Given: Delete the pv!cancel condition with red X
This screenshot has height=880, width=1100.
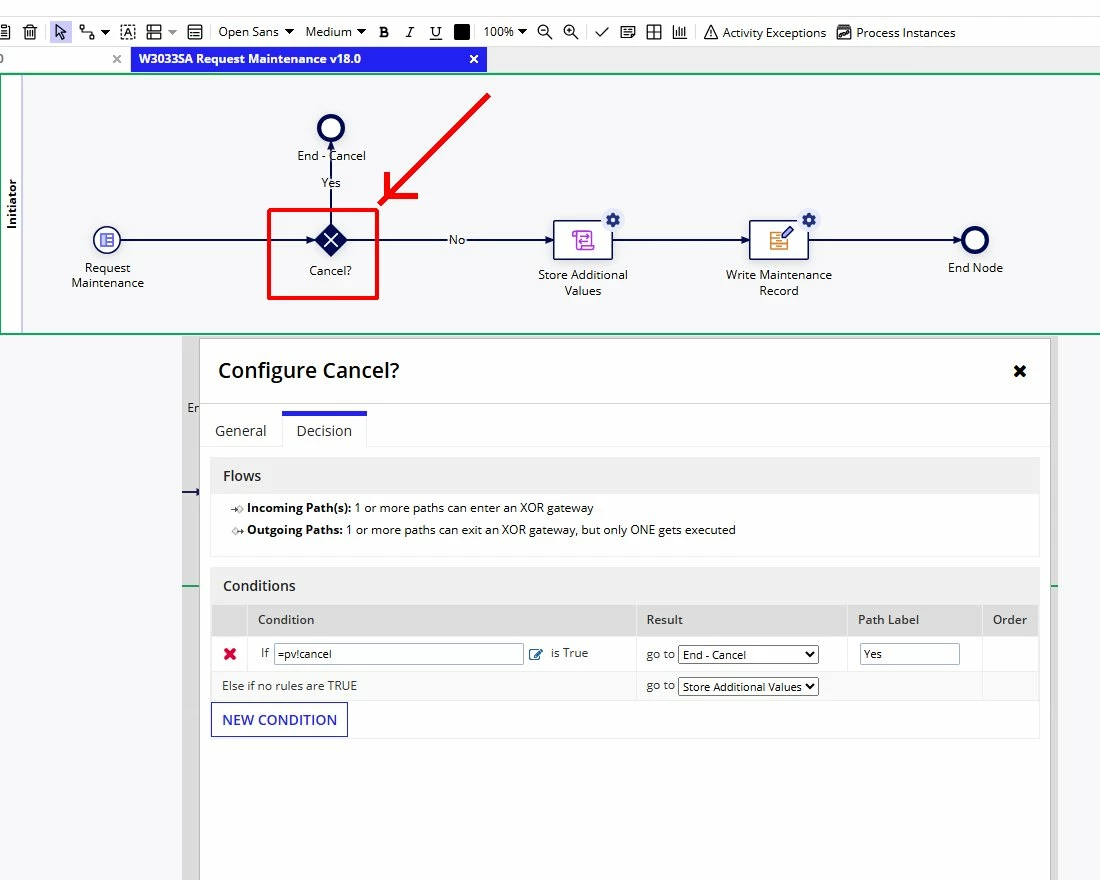Looking at the screenshot, I should (x=229, y=654).
